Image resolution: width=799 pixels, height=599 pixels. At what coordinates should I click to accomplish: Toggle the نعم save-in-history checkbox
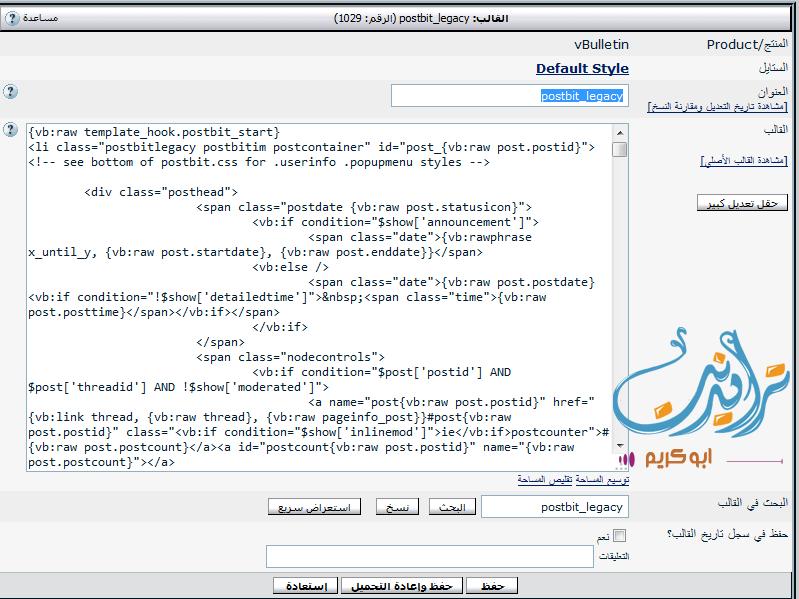tap(620, 535)
